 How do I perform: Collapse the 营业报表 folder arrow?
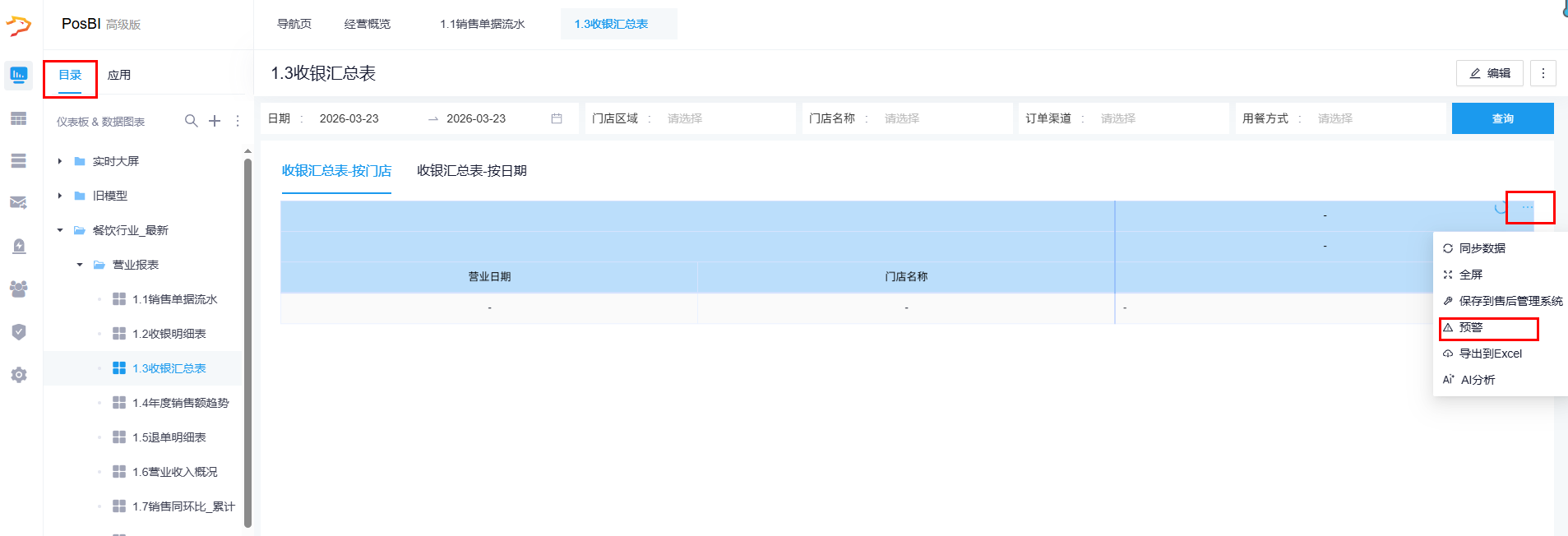[80, 265]
